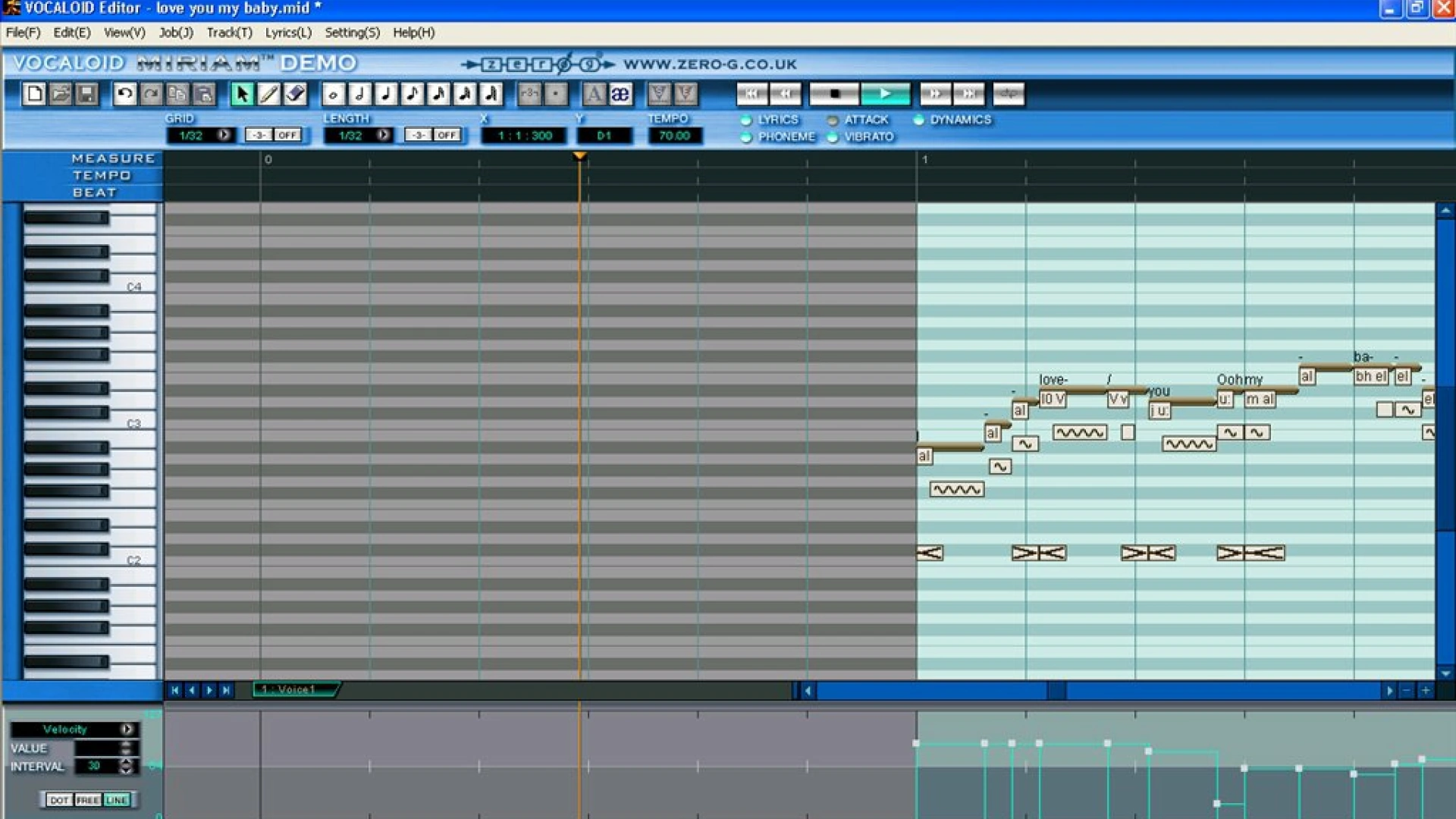
Task: Click the Copy icon in toolbar
Action: [x=177, y=94]
